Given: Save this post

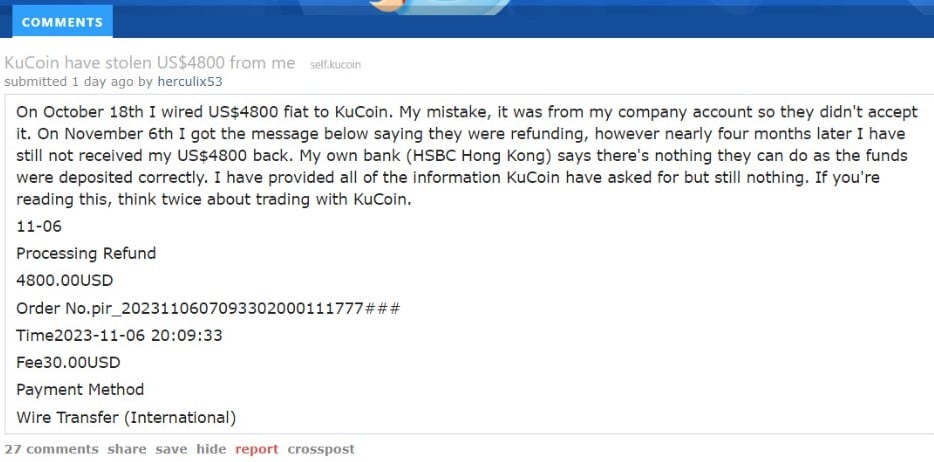Looking at the screenshot, I should tap(172, 449).
